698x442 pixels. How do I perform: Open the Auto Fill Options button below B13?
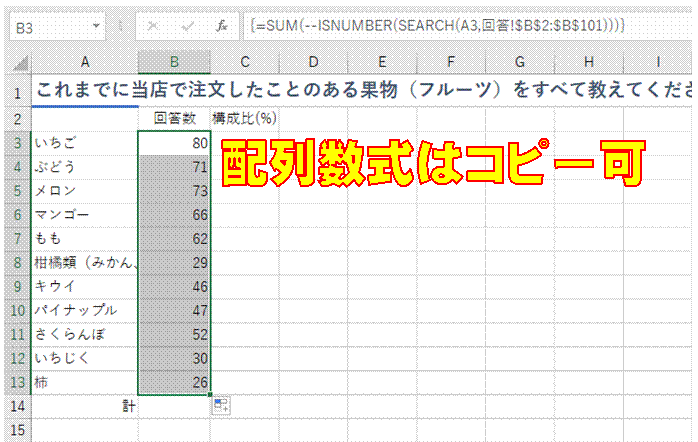[221, 406]
